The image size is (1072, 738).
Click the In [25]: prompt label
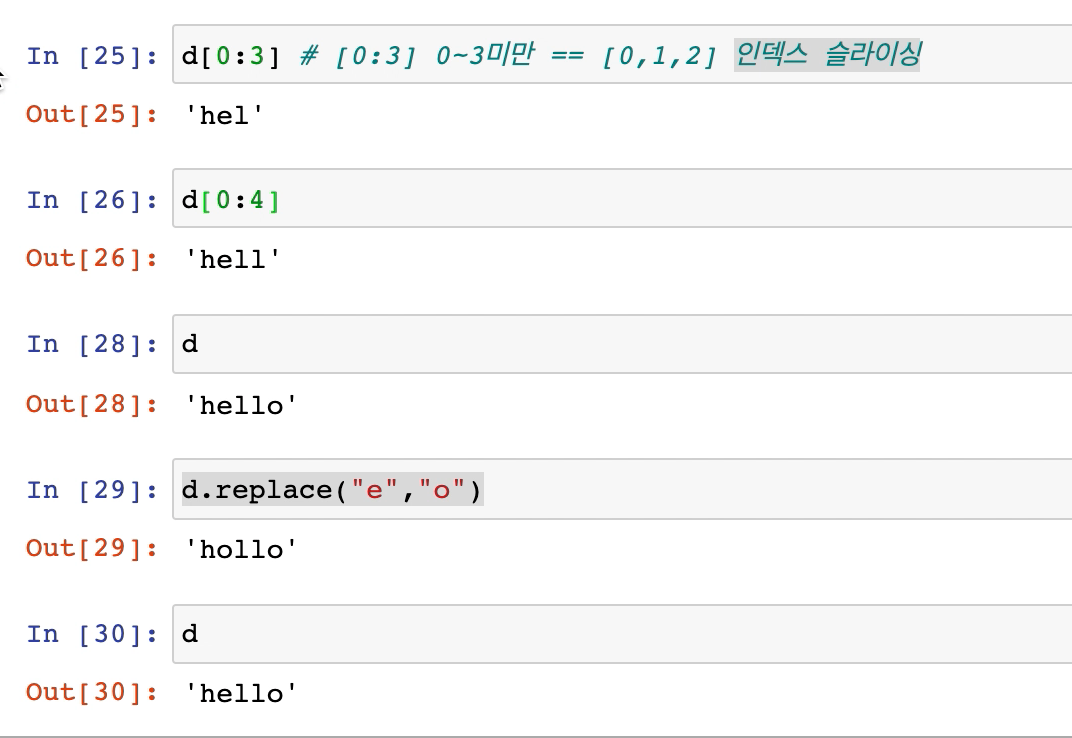point(92,56)
